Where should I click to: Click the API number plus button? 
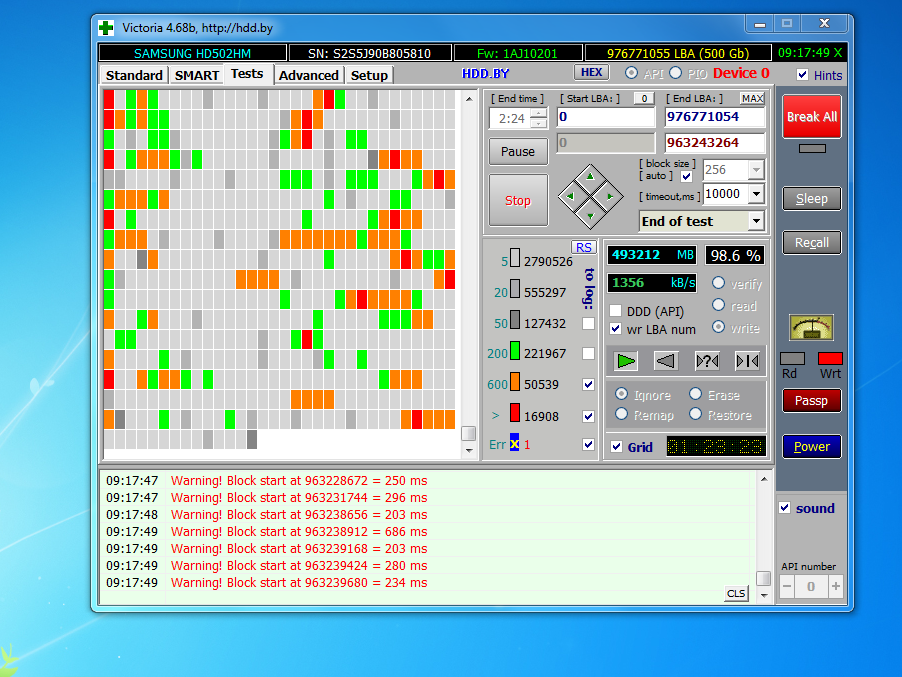pyautogui.click(x=835, y=587)
